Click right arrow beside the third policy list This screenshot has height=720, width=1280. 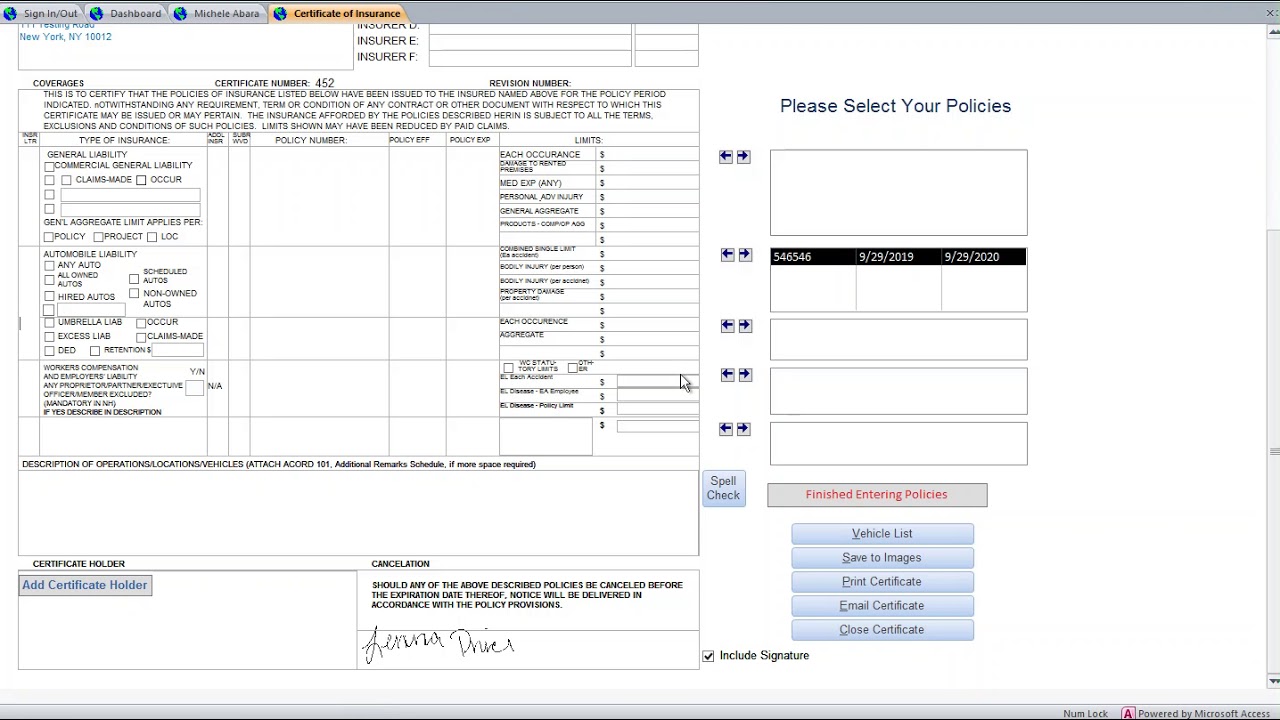(x=745, y=326)
